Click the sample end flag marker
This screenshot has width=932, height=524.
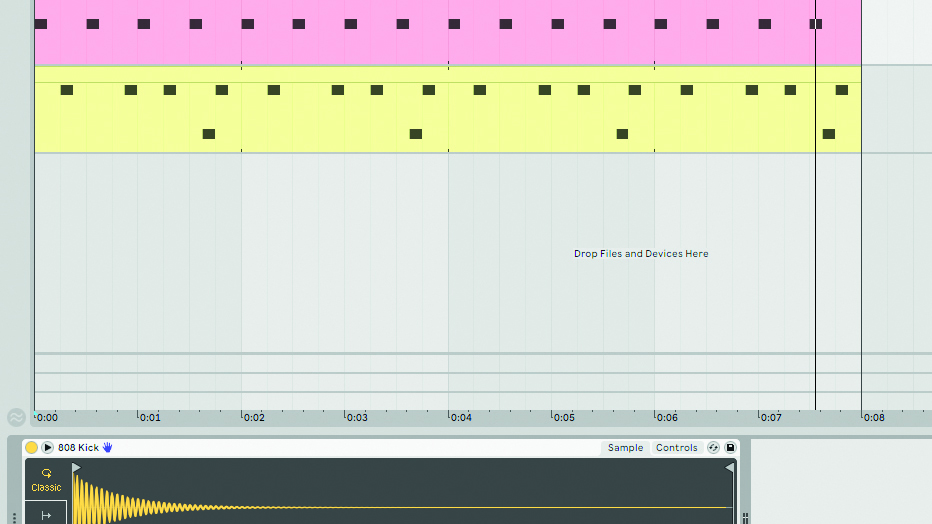point(729,468)
